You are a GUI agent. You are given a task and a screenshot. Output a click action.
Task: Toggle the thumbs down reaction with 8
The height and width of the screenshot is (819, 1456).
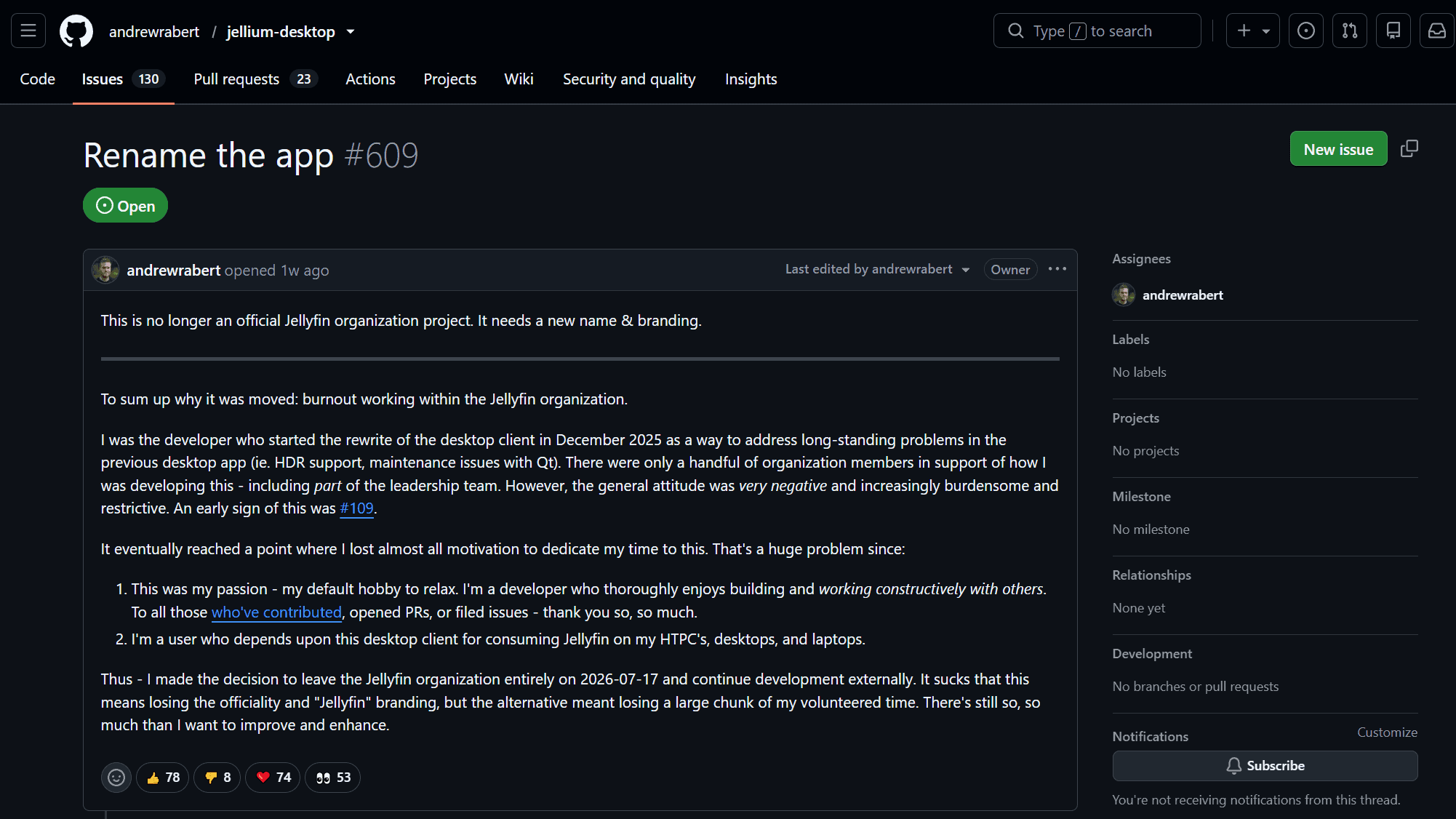(x=217, y=778)
